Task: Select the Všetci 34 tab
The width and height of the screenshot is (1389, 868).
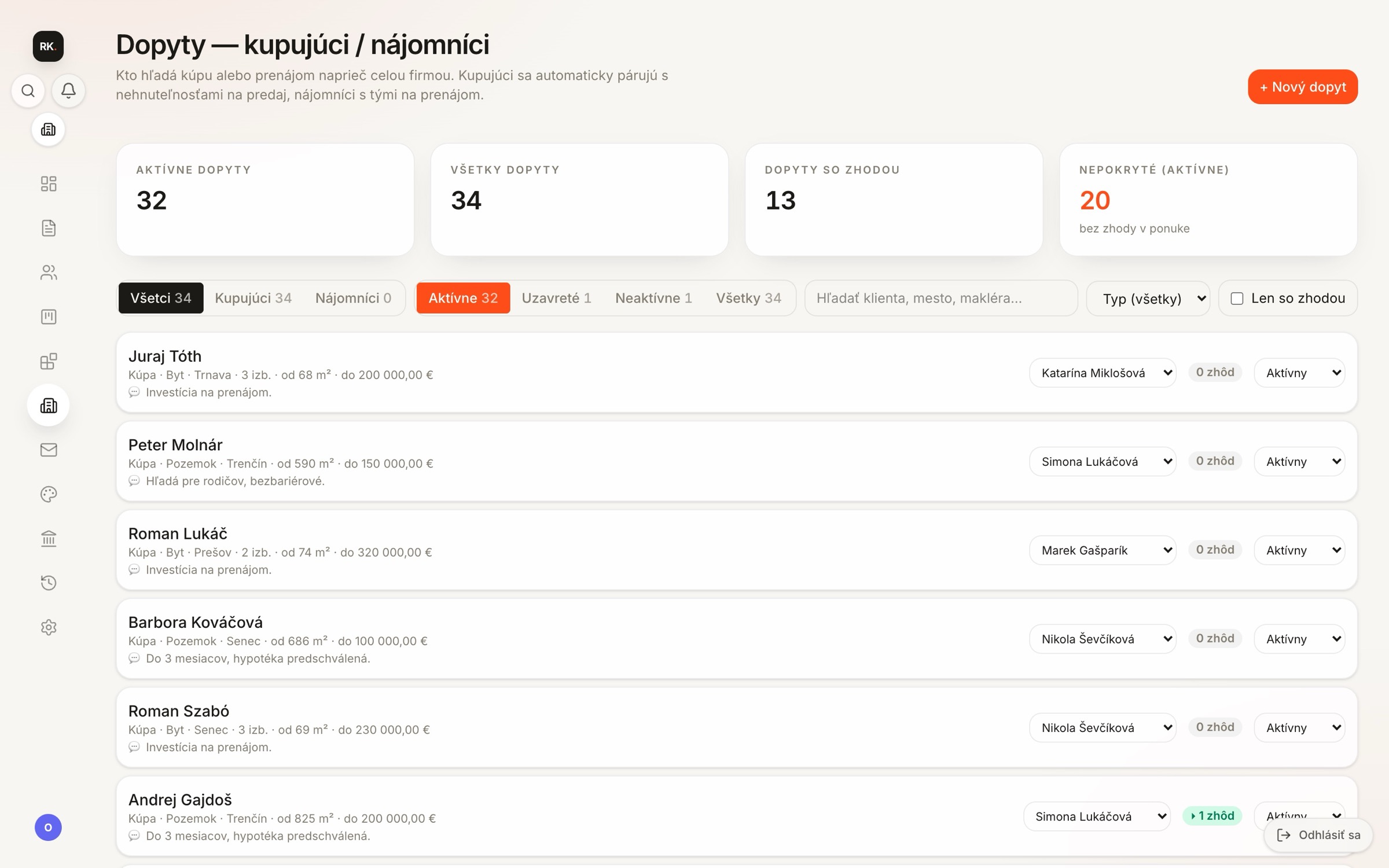Action: click(x=161, y=298)
